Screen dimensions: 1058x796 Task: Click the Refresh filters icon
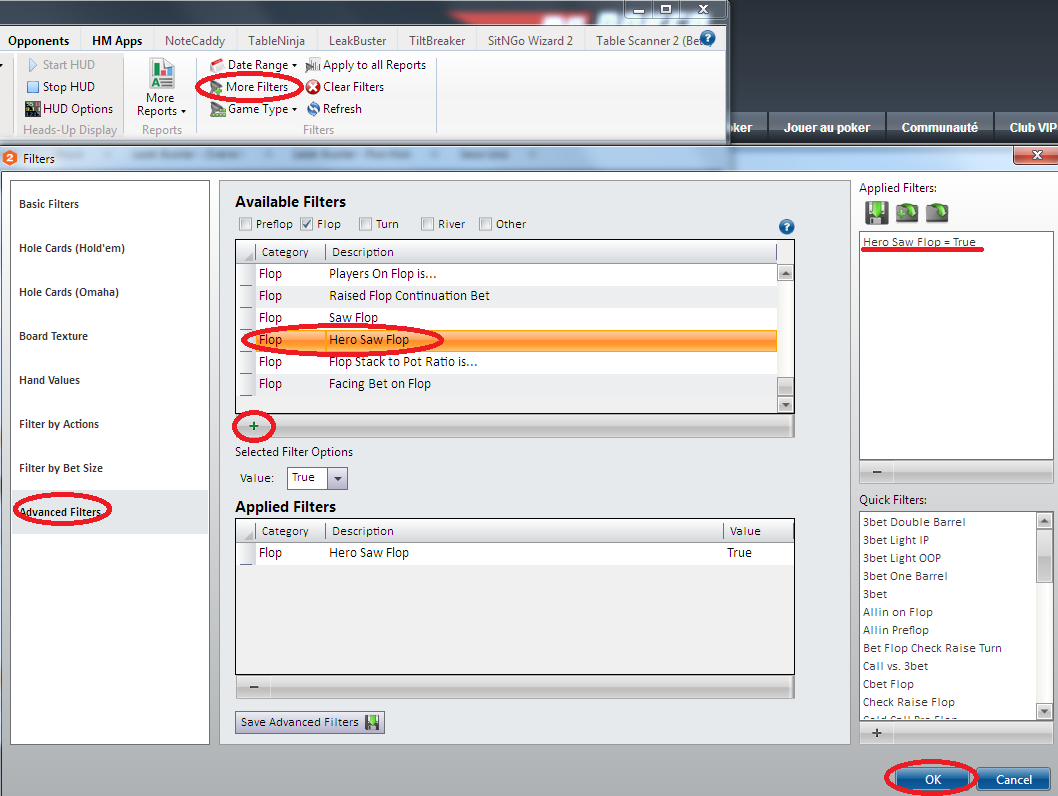point(313,109)
